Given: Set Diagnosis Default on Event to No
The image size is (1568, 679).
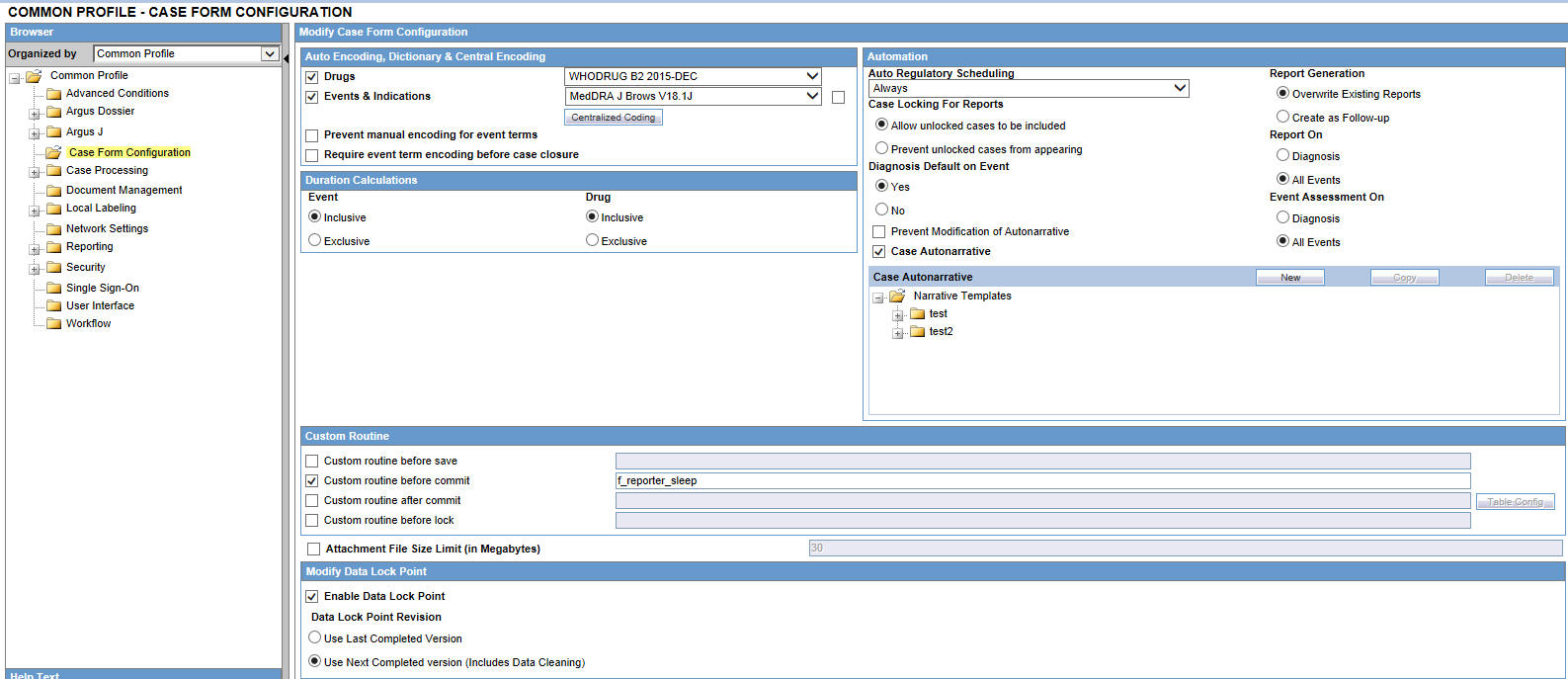Looking at the screenshot, I should [x=882, y=210].
